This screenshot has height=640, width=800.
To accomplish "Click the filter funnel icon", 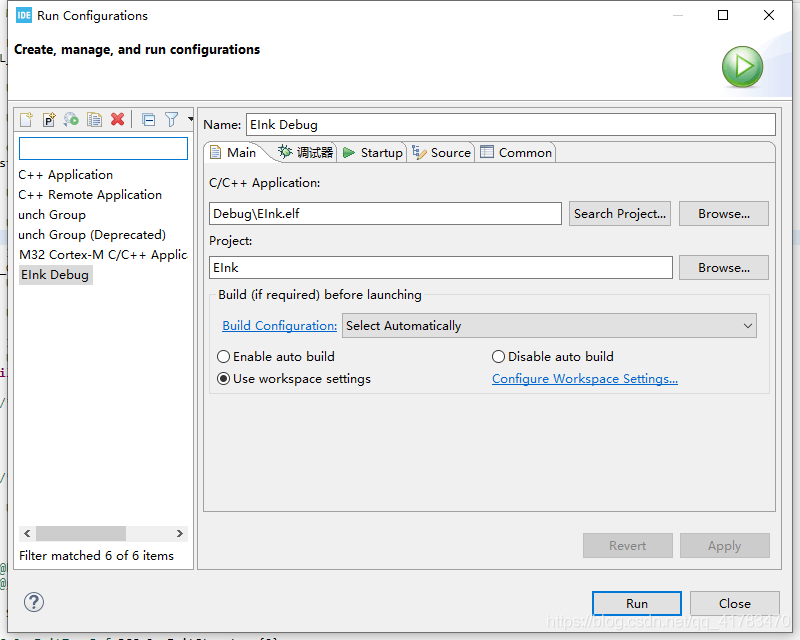I will coord(171,119).
